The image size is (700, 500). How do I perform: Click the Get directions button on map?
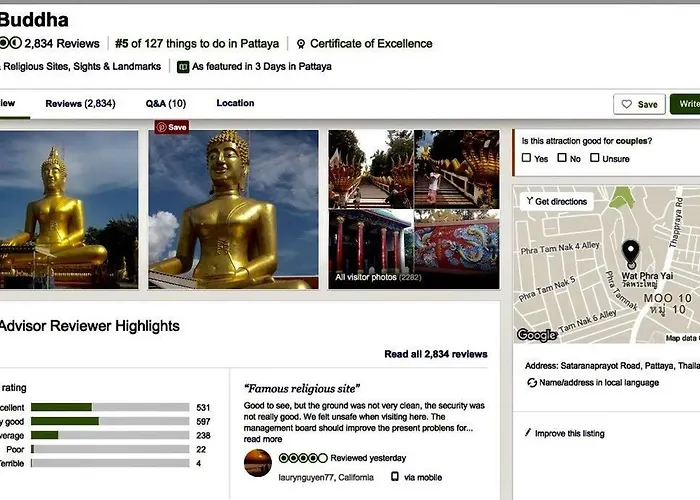[x=557, y=201]
